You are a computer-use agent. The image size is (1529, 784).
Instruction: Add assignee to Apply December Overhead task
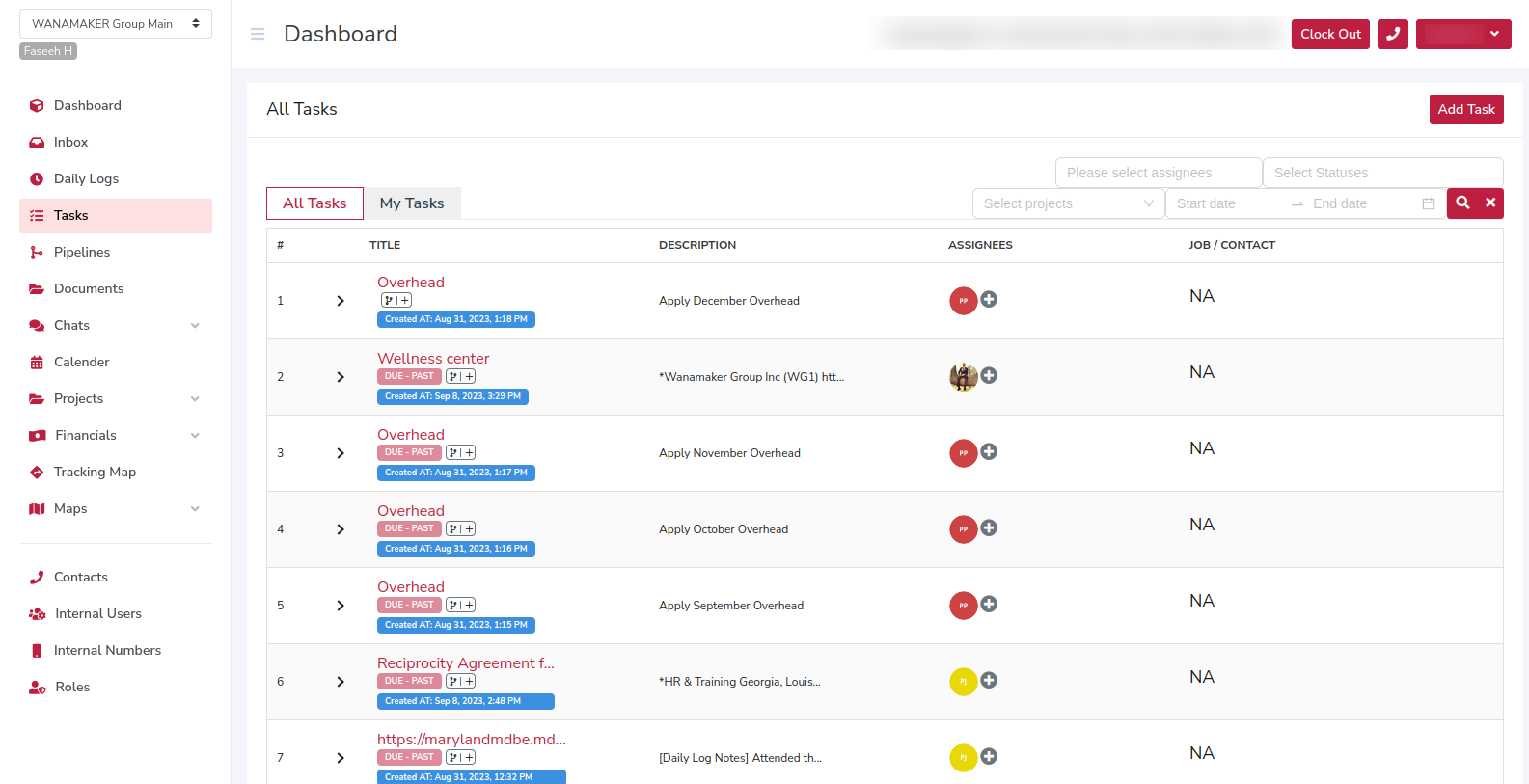989,300
